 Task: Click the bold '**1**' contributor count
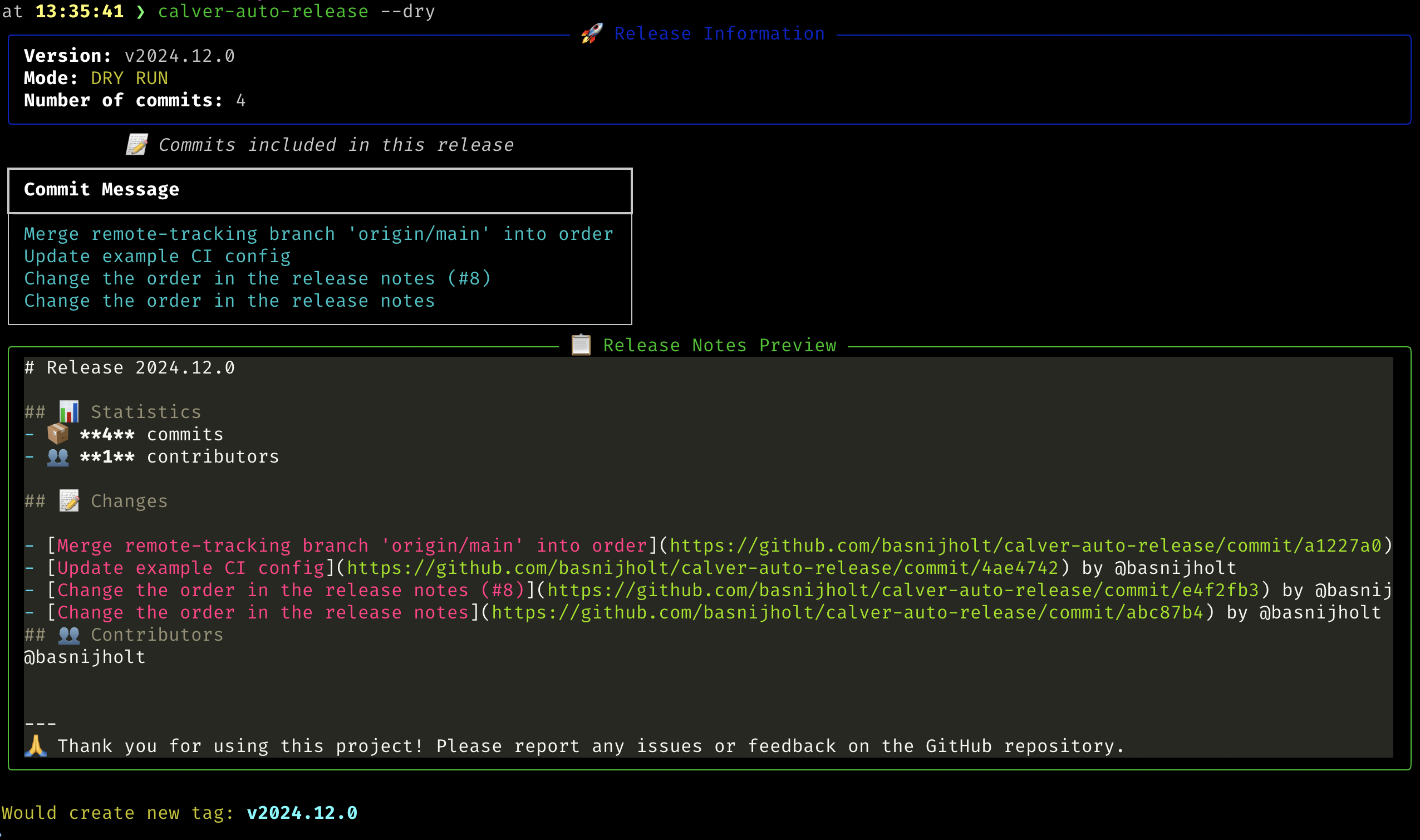107,456
